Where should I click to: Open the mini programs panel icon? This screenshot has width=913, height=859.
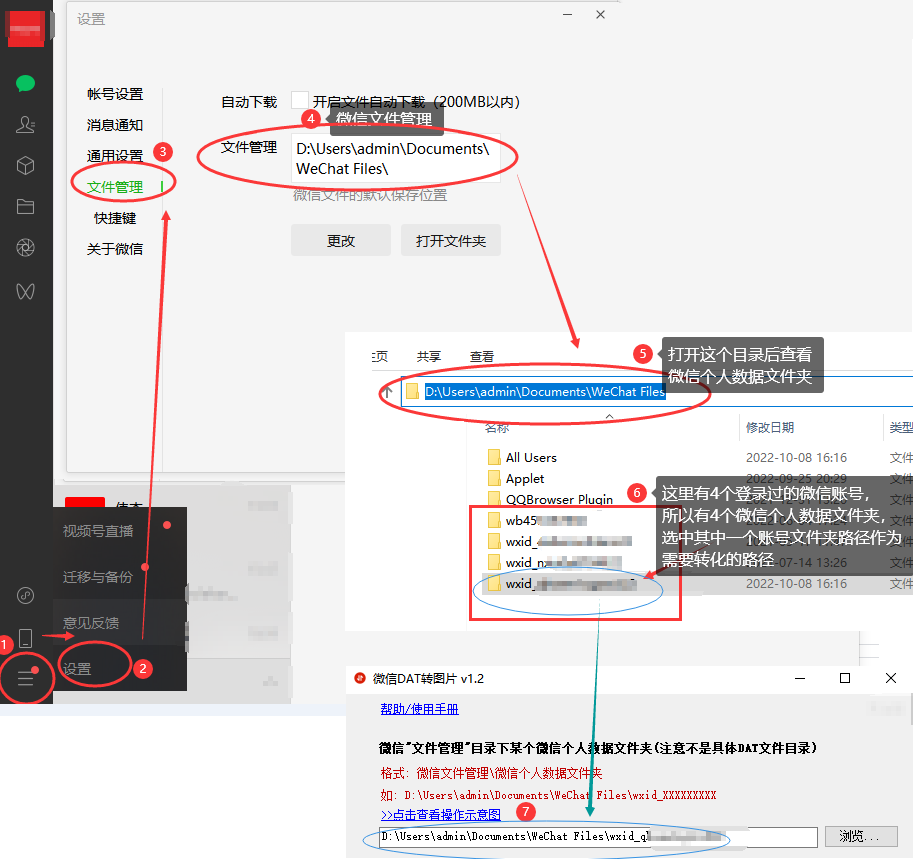pos(25,595)
